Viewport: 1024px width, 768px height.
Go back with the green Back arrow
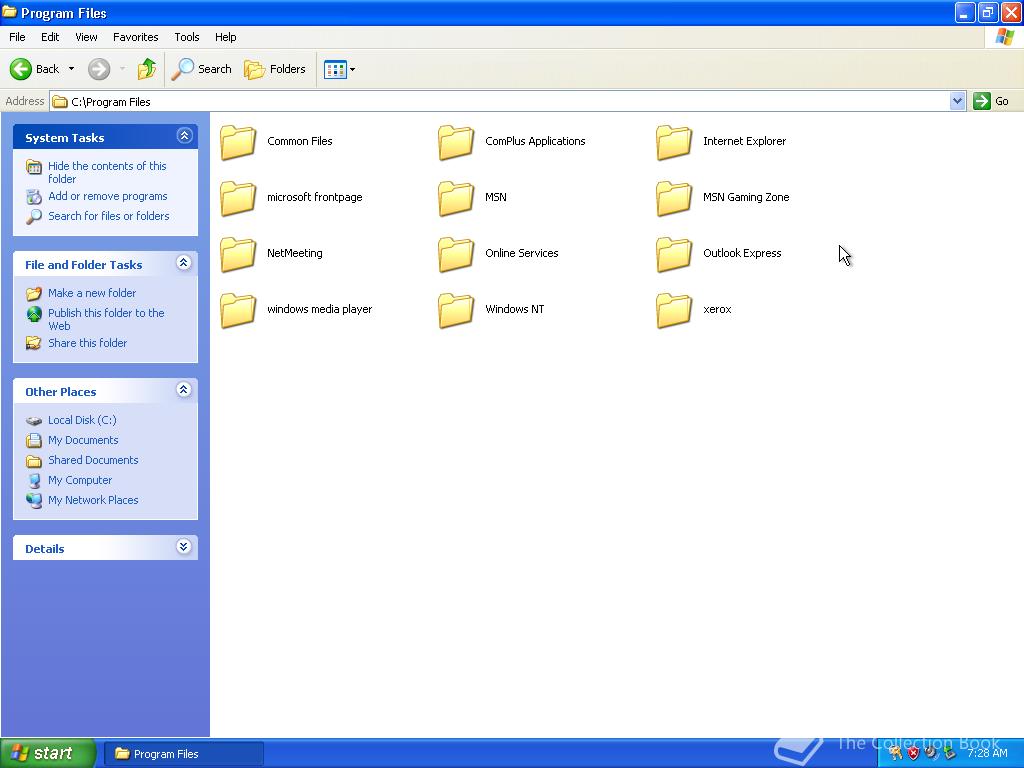(x=21, y=69)
